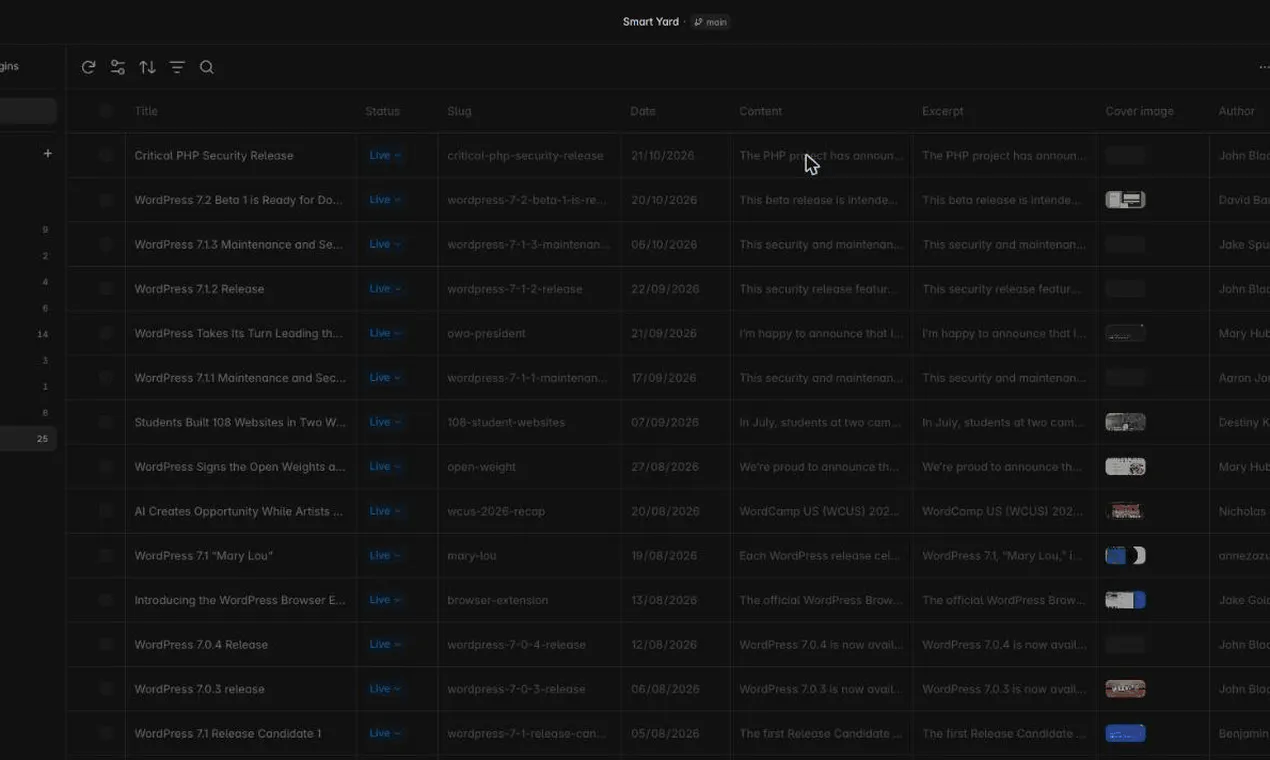The width and height of the screenshot is (1270, 760).
Task: Open Live status dropdown for mary-lou row
Action: (x=385, y=556)
